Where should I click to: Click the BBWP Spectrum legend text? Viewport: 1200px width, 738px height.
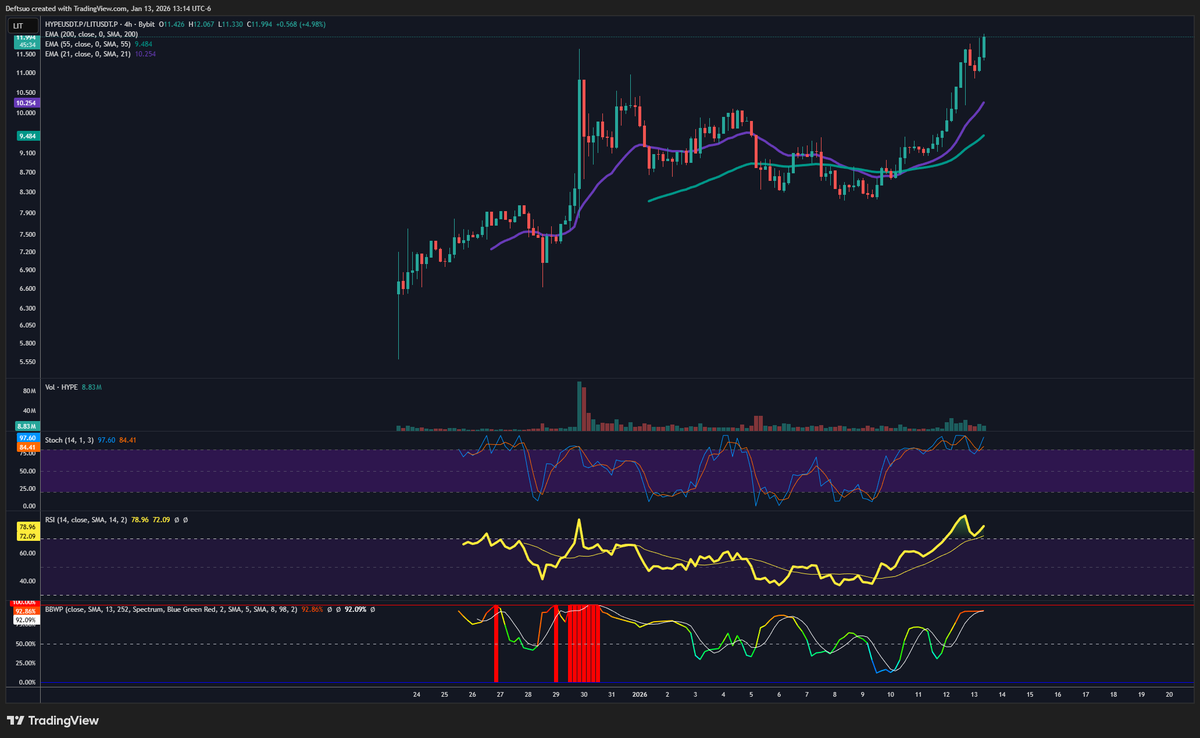pos(148,610)
